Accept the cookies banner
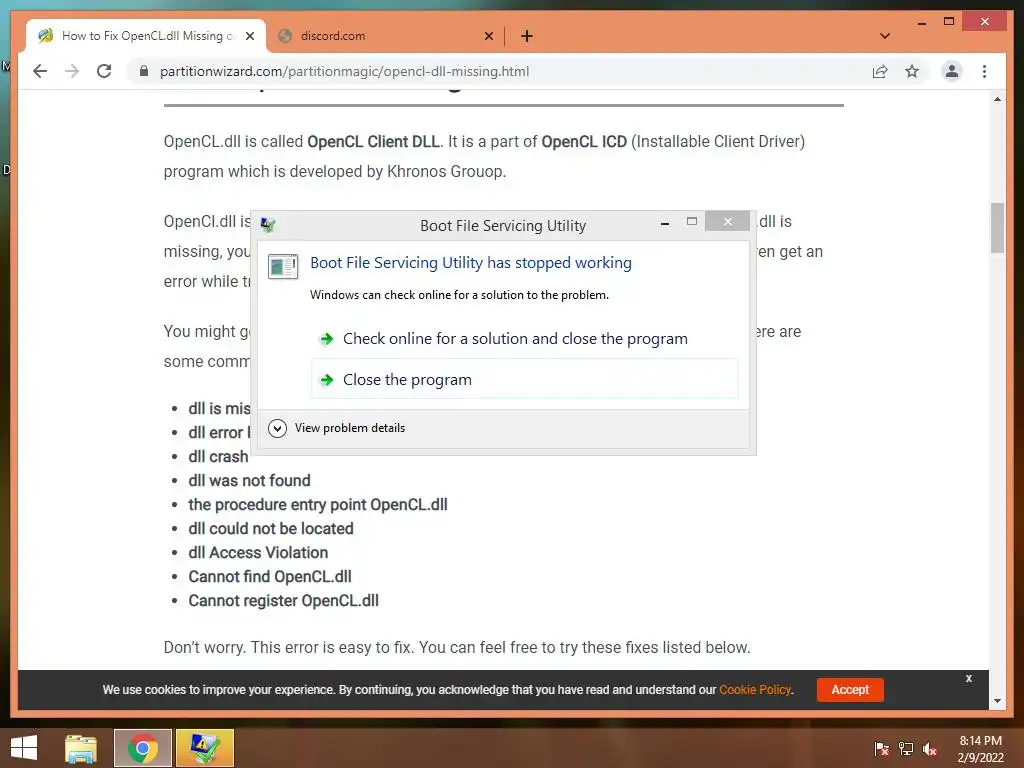The width and height of the screenshot is (1024, 768). pyautogui.click(x=850, y=690)
